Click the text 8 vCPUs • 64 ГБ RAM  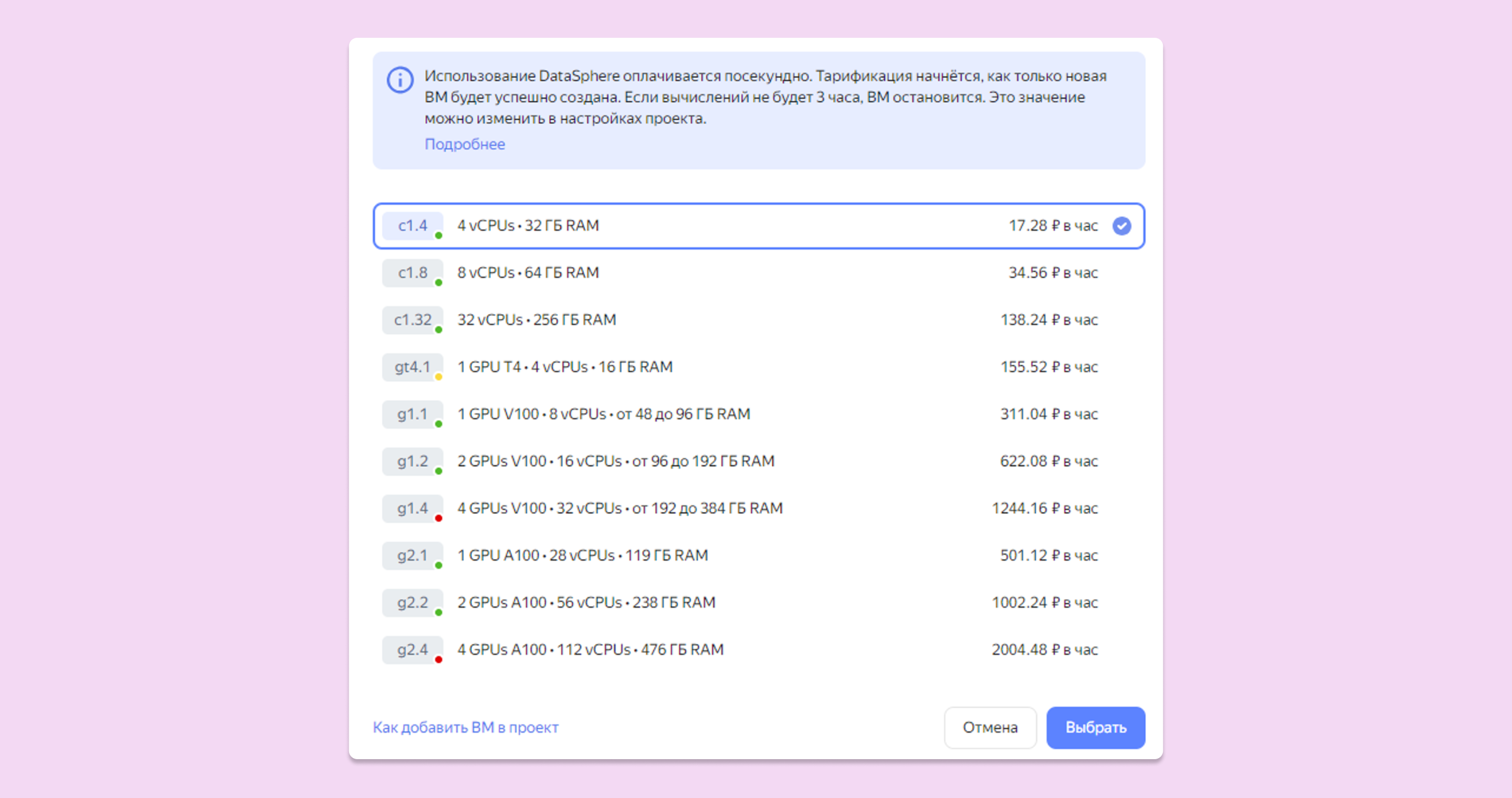click(x=528, y=273)
